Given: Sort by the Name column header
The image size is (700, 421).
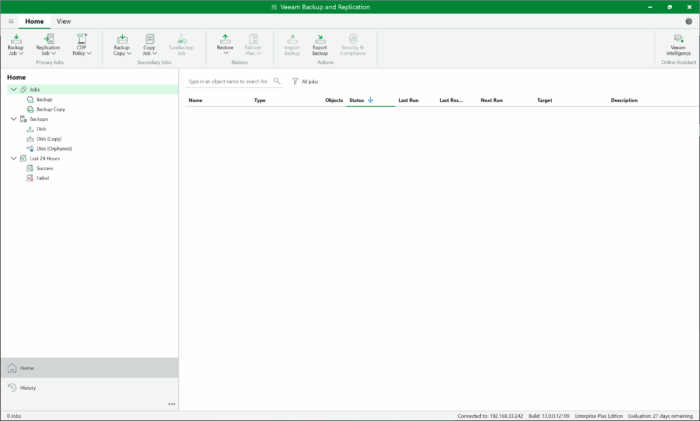Looking at the screenshot, I should tap(196, 100).
